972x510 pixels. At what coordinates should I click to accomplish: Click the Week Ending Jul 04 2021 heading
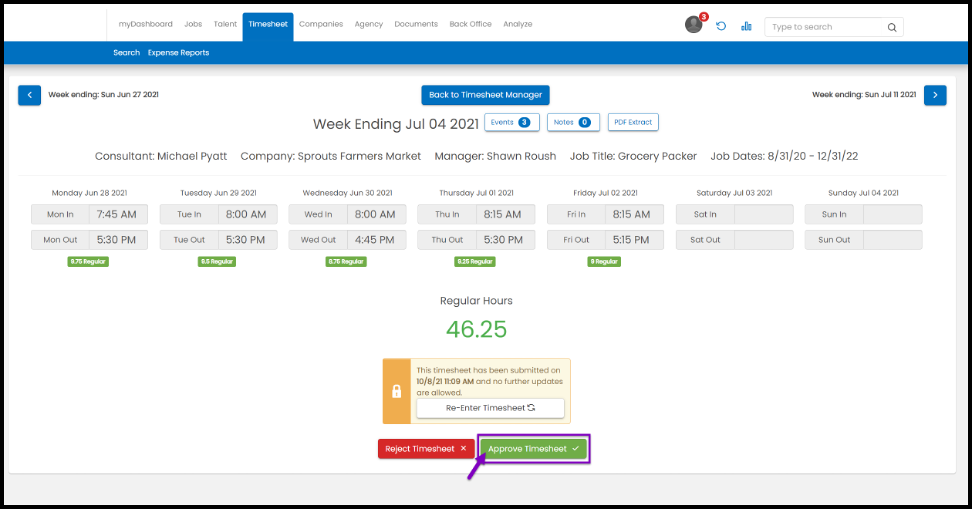[396, 124]
